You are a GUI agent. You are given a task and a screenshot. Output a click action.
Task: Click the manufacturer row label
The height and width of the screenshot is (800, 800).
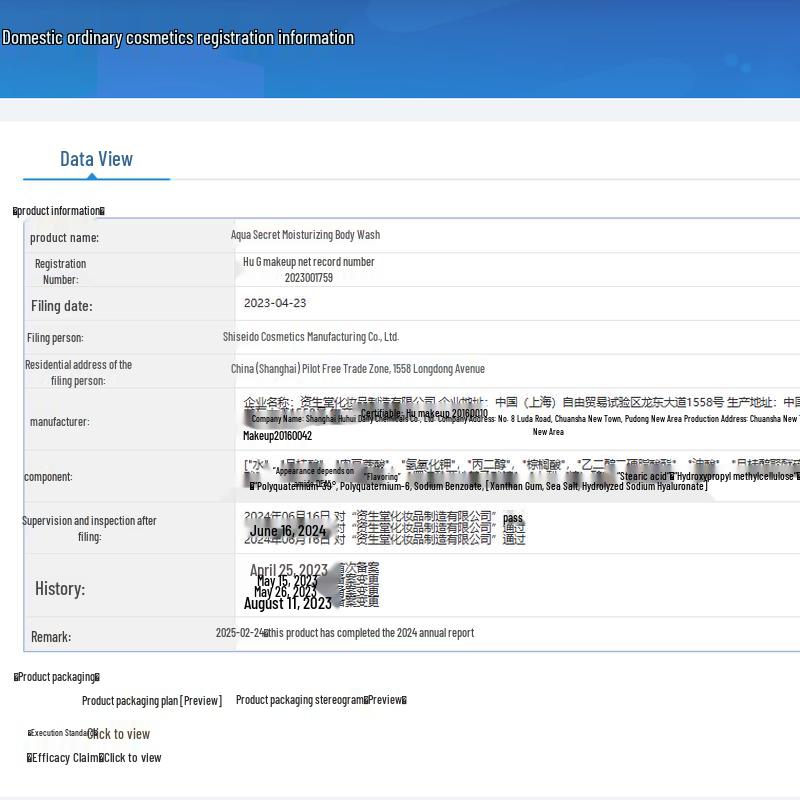tap(59, 422)
